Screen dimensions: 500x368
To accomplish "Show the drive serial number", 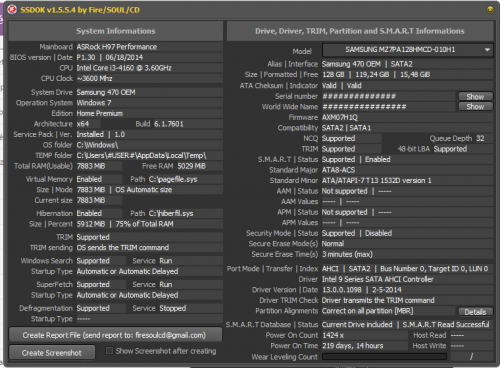I will [x=475, y=96].
